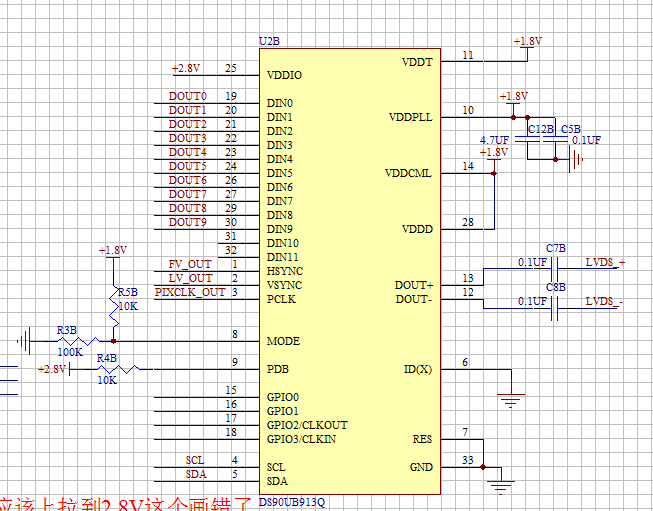
Task: Click the SCL net label on pin 4
Action: click(x=195, y=460)
